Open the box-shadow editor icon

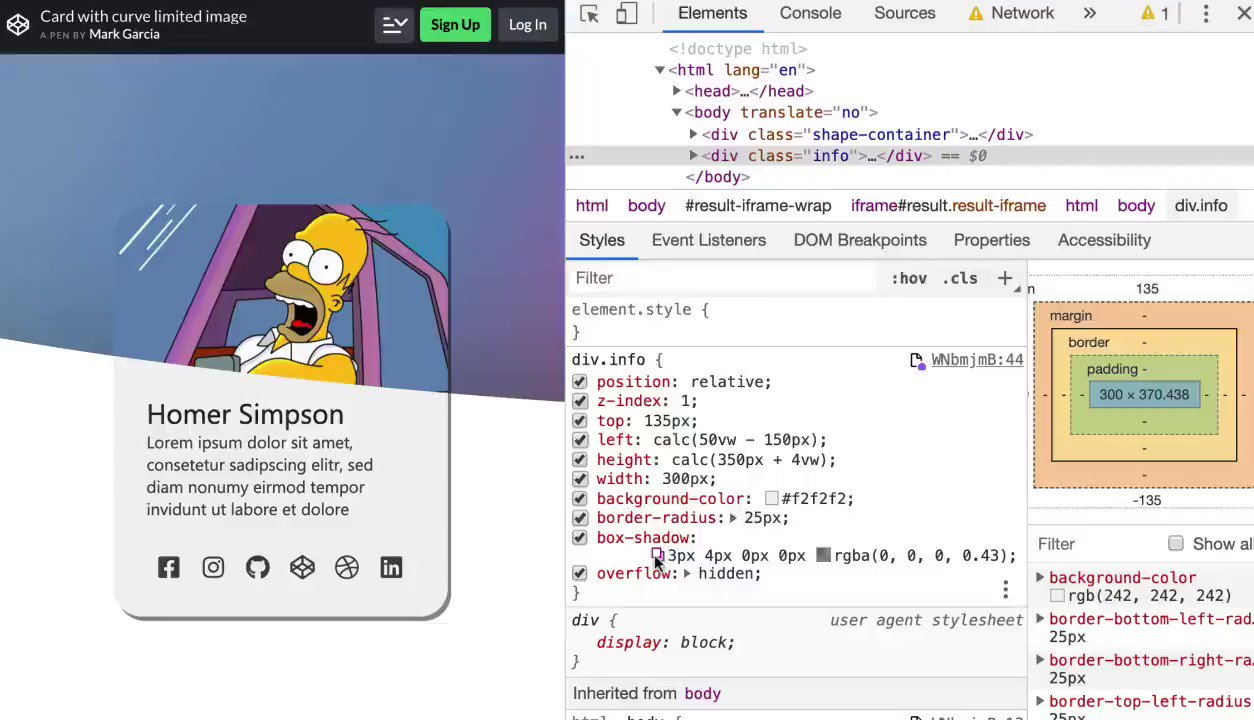tap(658, 555)
